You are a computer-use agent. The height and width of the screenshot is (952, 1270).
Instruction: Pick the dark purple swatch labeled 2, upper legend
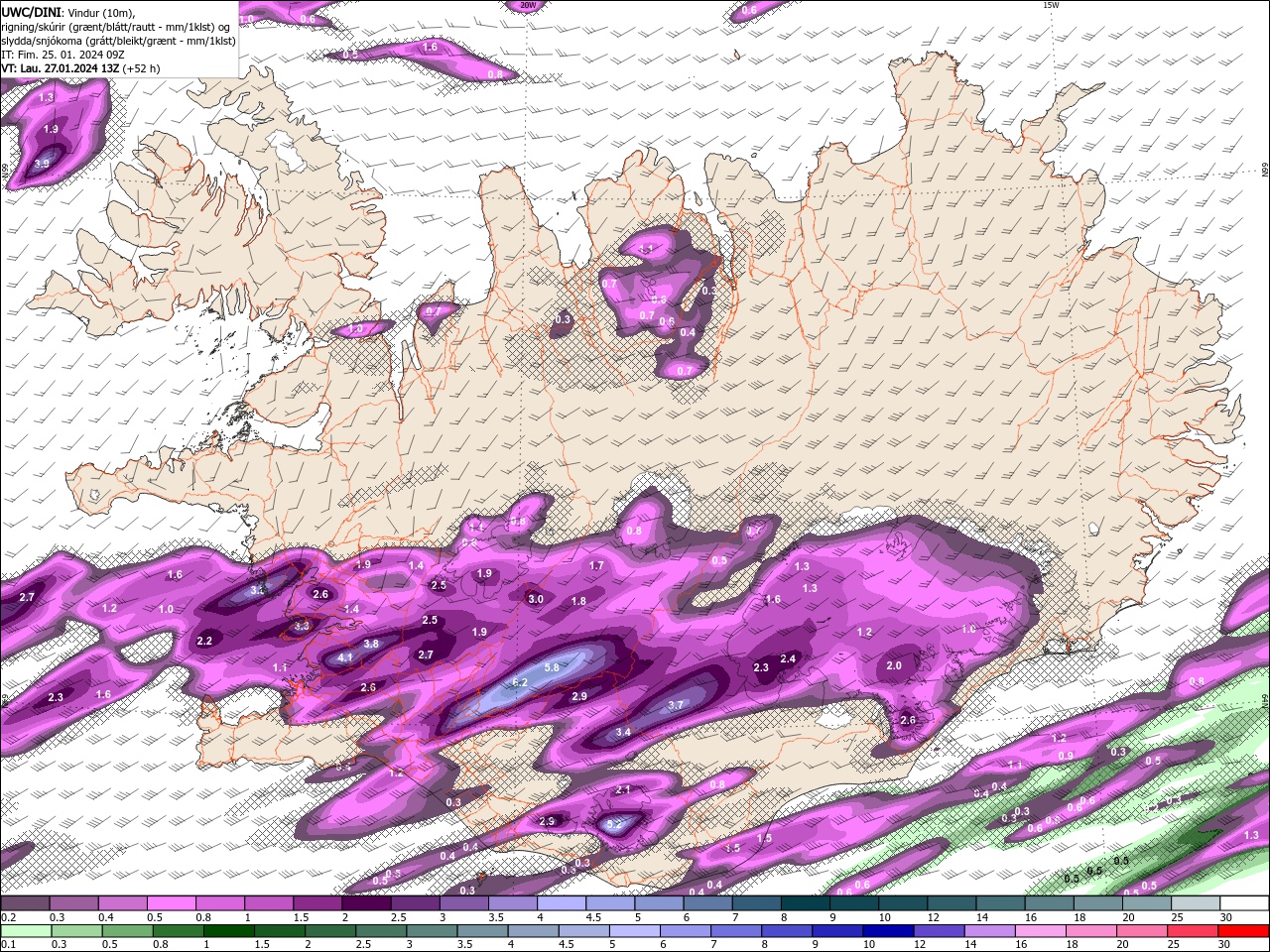[x=366, y=903]
